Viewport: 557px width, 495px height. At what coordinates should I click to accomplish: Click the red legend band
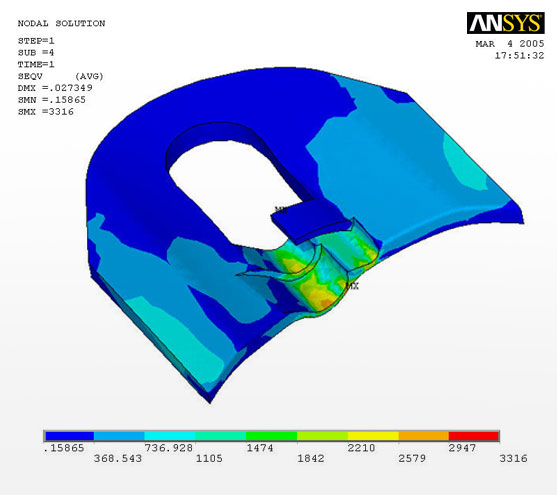474,436
